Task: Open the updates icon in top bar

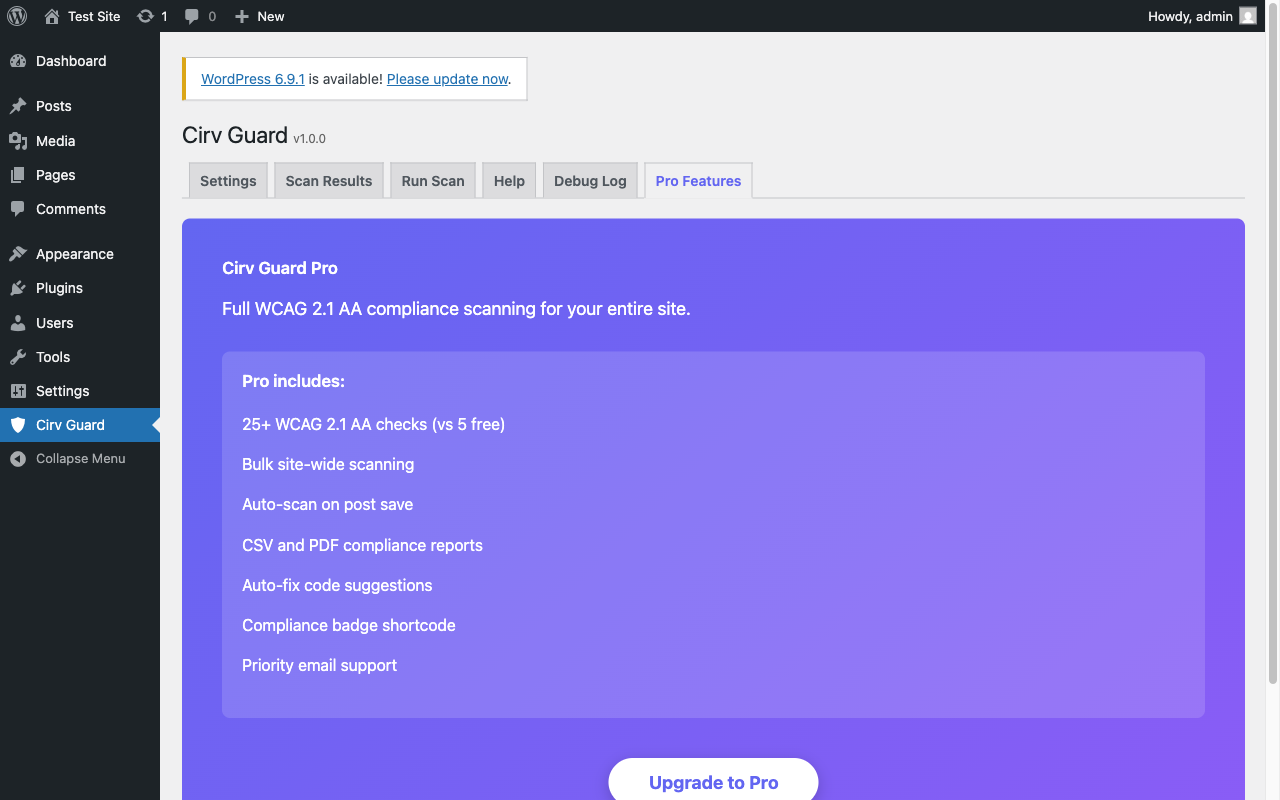Action: point(146,16)
